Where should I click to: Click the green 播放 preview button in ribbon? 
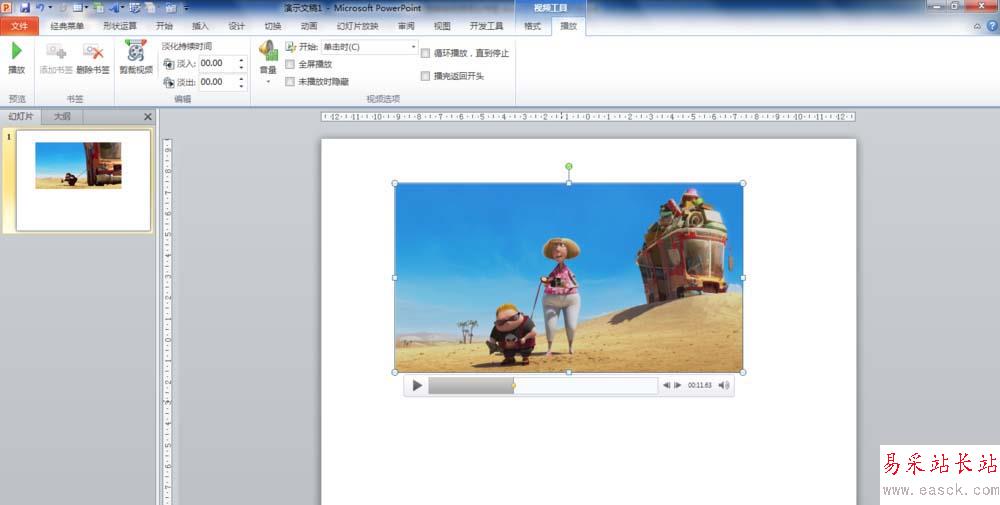(17, 57)
